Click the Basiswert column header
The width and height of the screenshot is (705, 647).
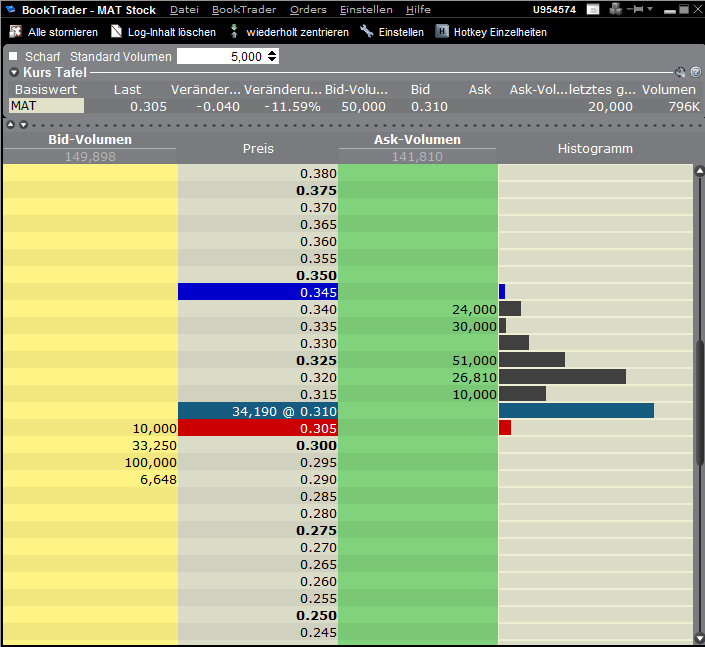tap(46, 89)
